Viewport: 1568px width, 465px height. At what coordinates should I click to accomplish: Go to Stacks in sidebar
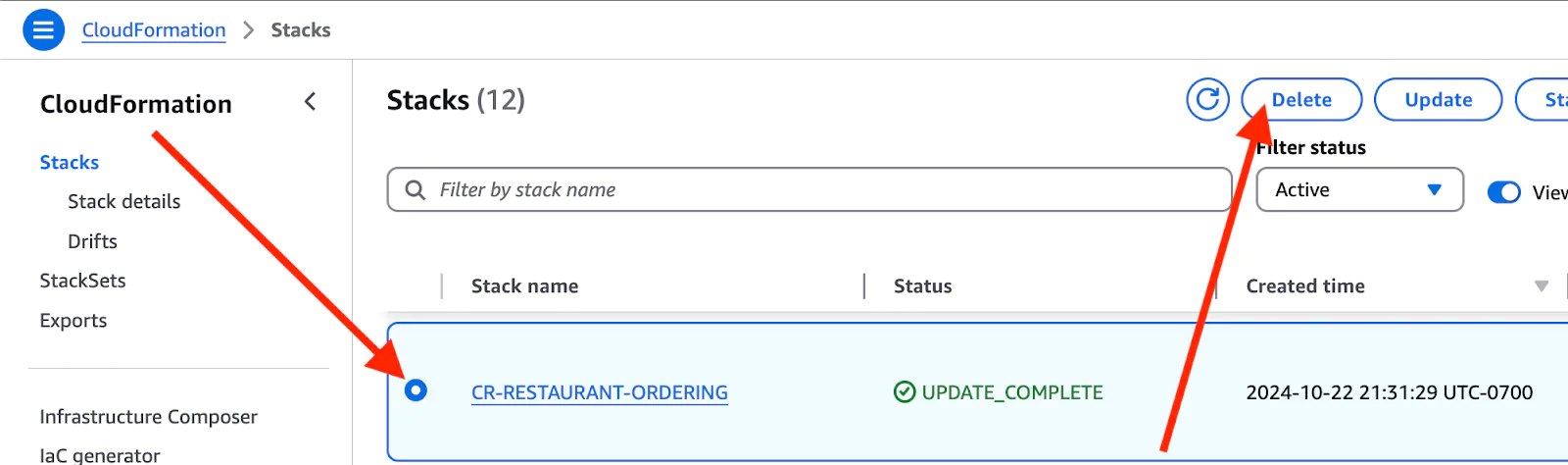pos(70,163)
